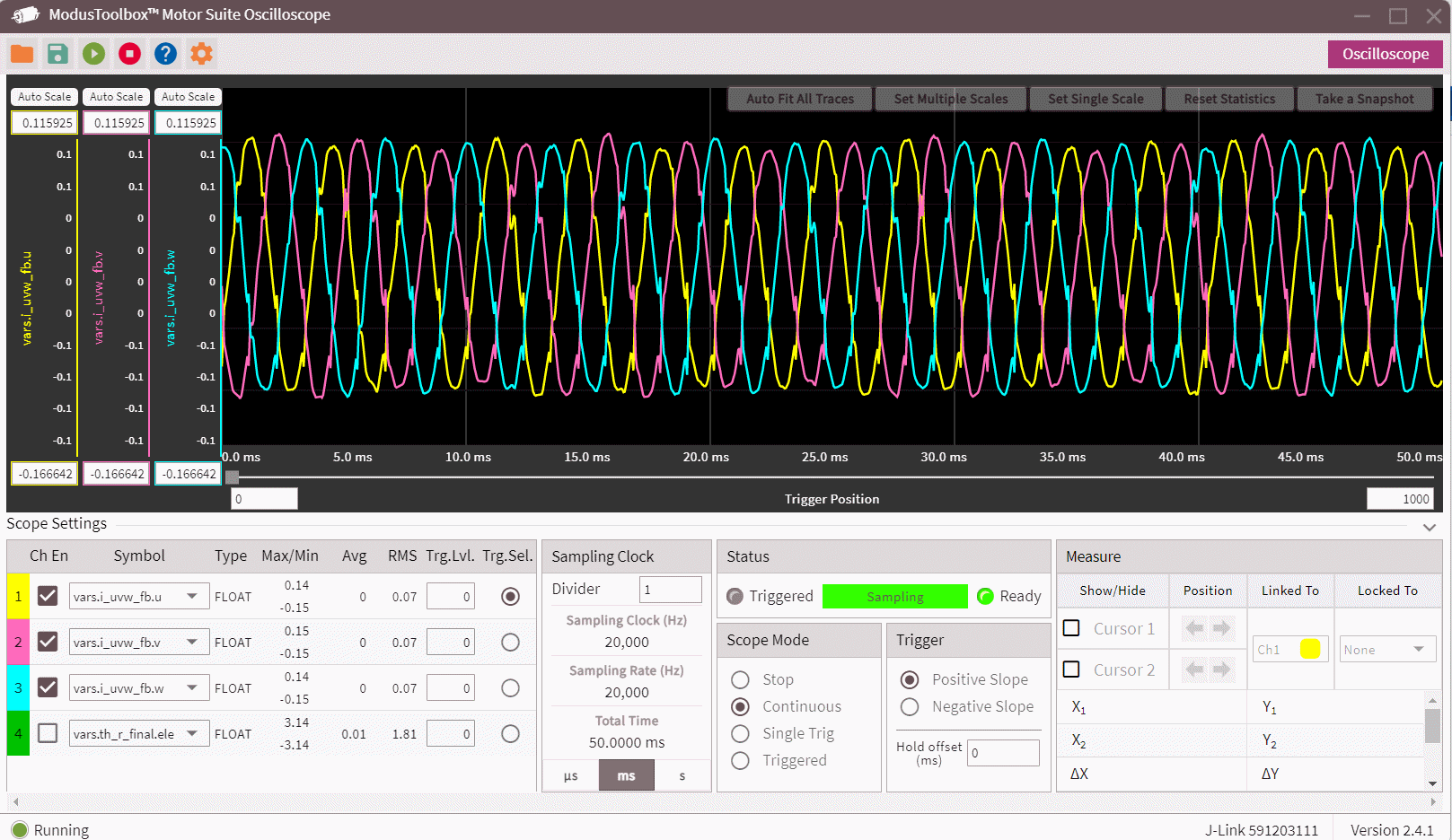This screenshot has width=1452, height=840.
Task: Select Single Trig scope mode
Action: point(741,734)
